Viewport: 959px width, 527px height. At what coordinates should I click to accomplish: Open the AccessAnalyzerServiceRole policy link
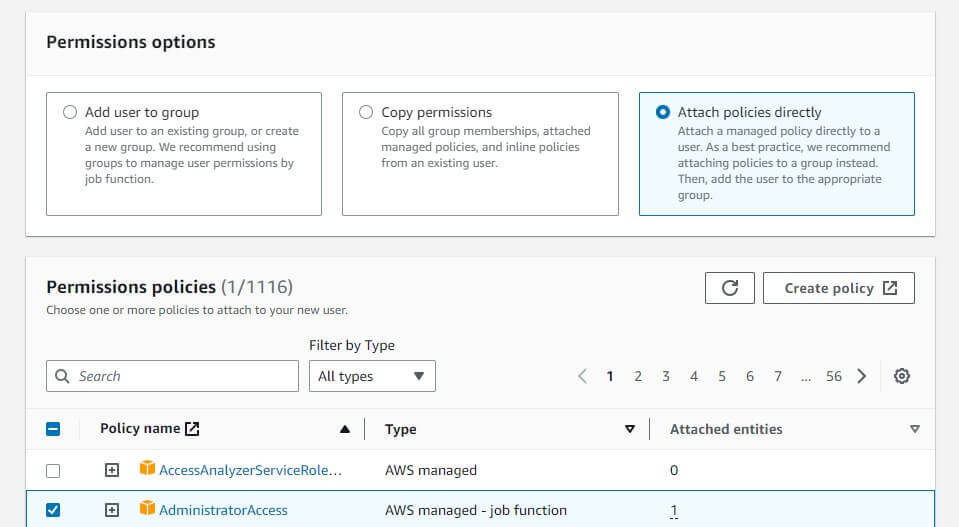(x=250, y=470)
